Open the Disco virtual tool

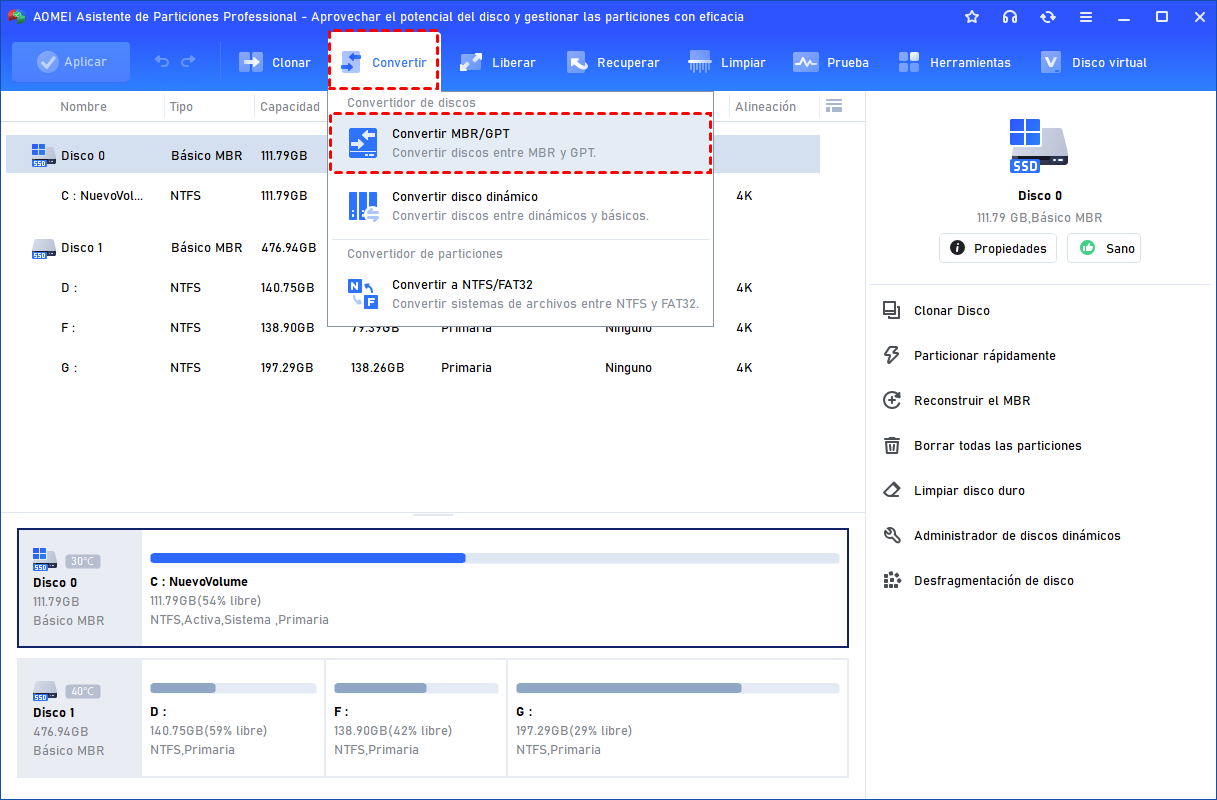tap(1094, 62)
